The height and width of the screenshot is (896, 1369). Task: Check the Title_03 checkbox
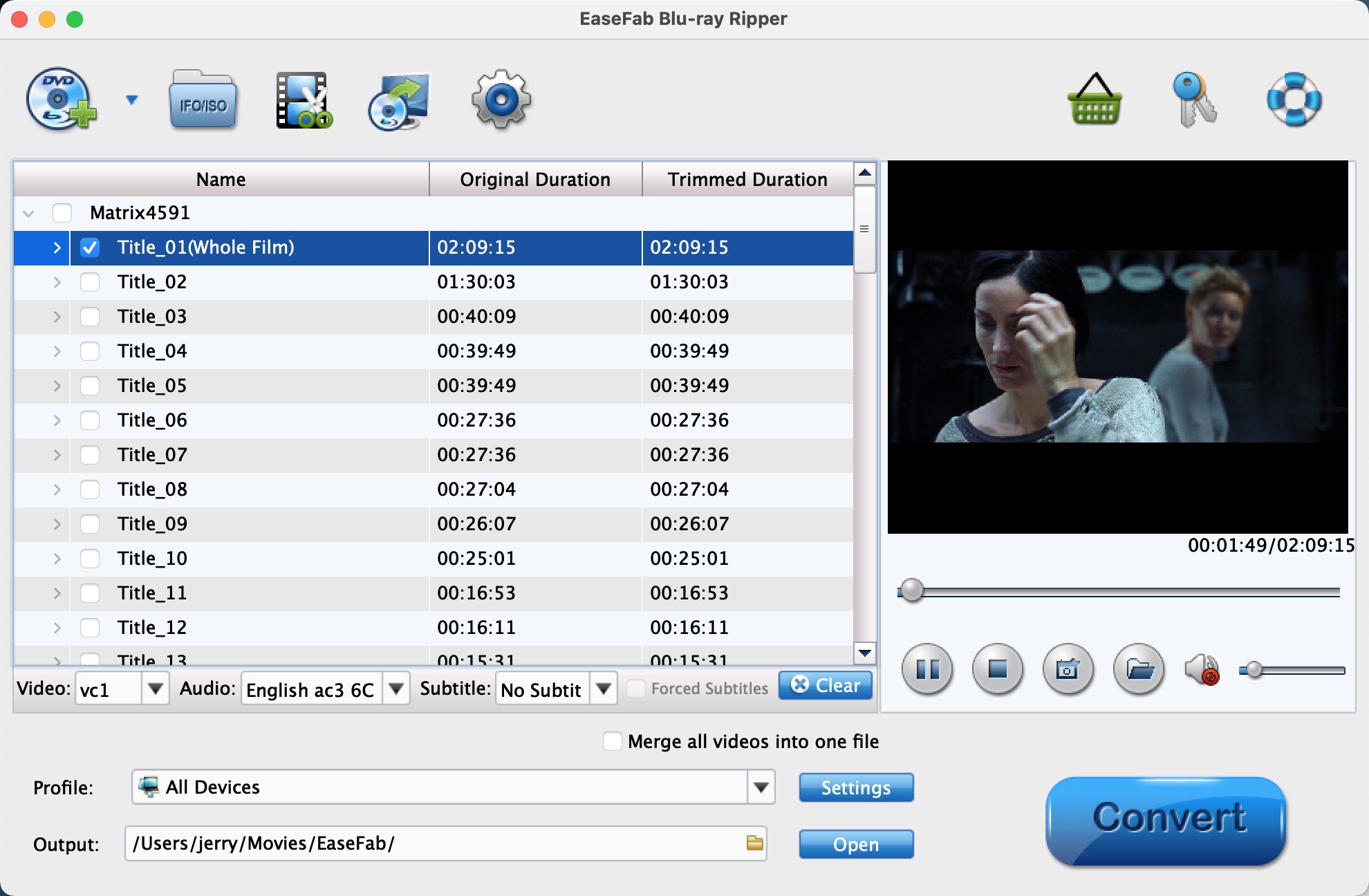(x=90, y=317)
